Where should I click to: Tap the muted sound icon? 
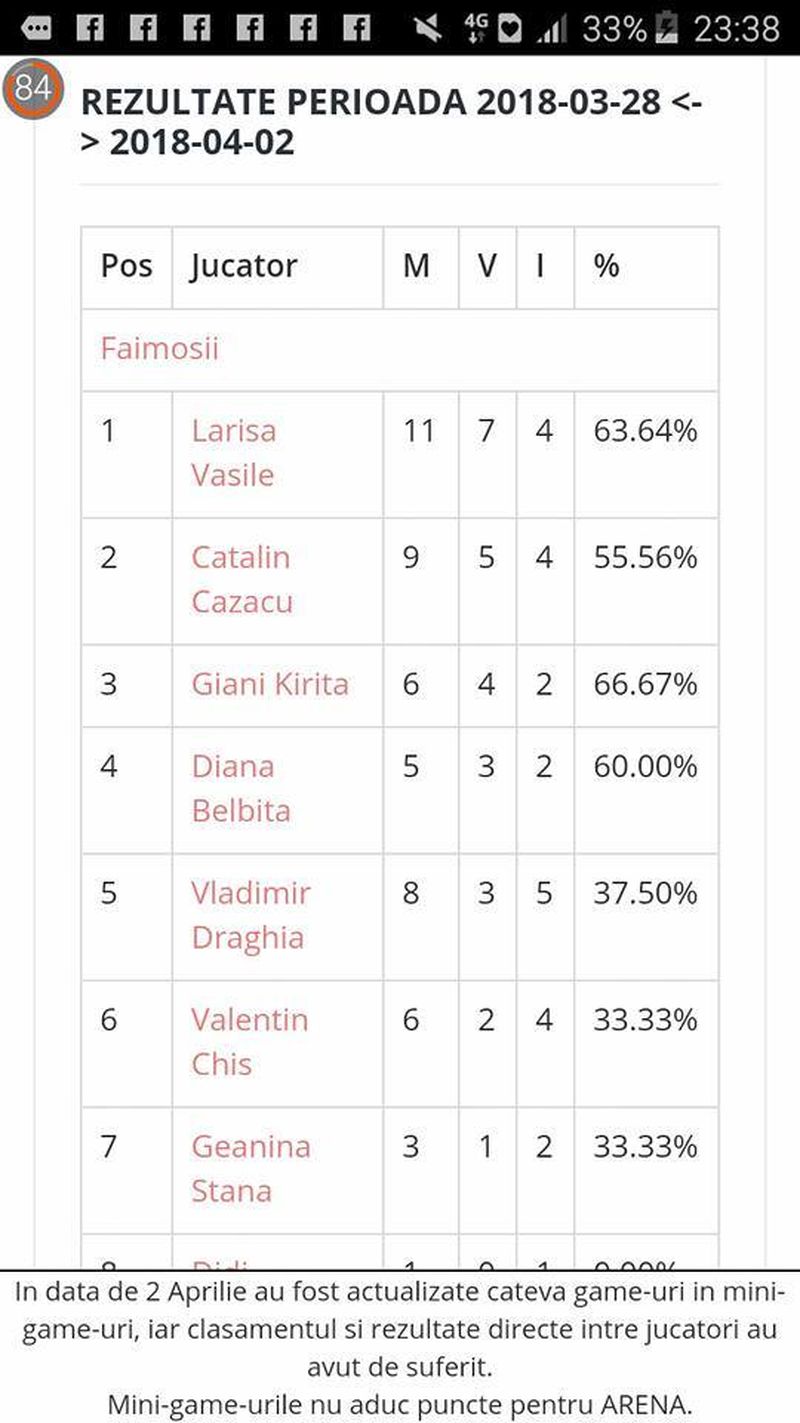tap(429, 28)
